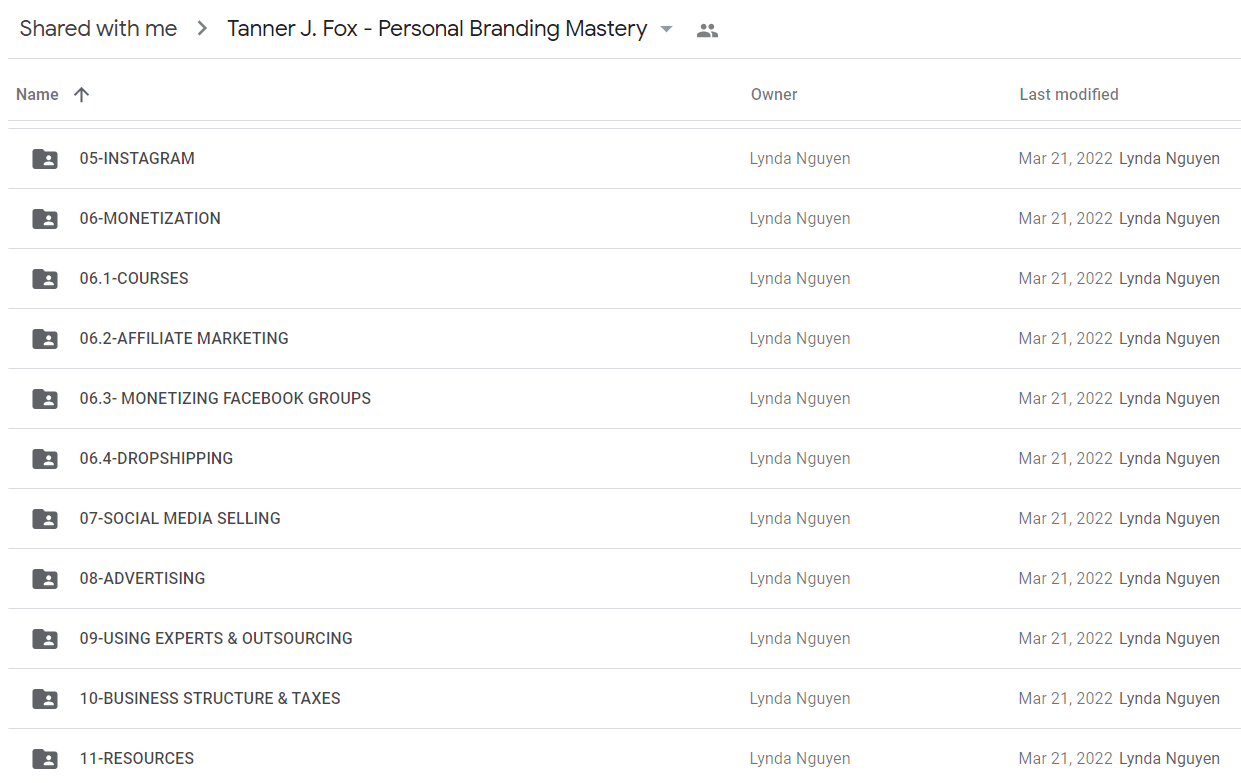1241x783 pixels.
Task: Click the Owner column header
Action: point(774,94)
